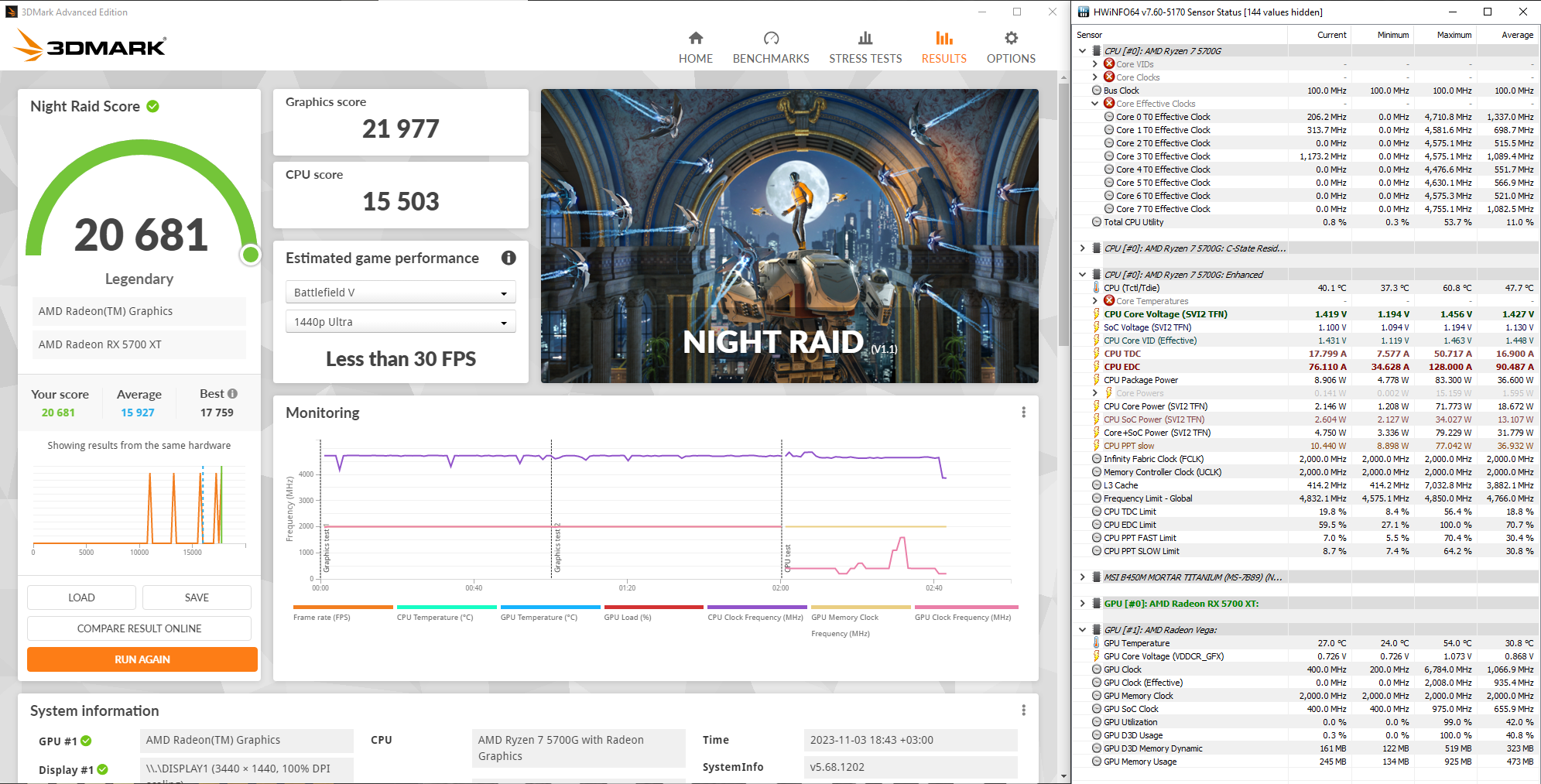Click the orange RUN AGAIN button
The height and width of the screenshot is (784, 1541).
coord(142,659)
